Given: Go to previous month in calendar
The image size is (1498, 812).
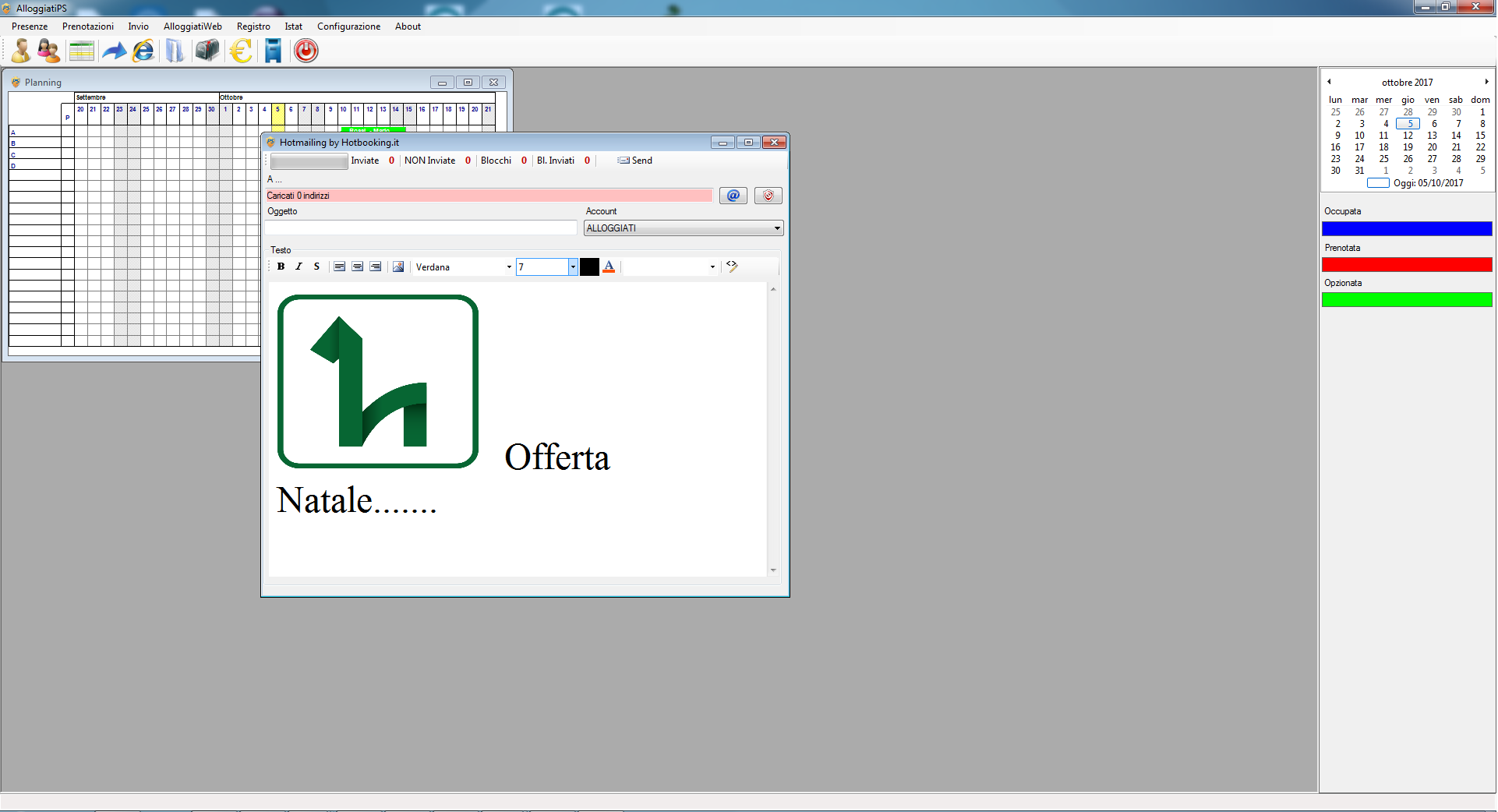Looking at the screenshot, I should (1329, 82).
